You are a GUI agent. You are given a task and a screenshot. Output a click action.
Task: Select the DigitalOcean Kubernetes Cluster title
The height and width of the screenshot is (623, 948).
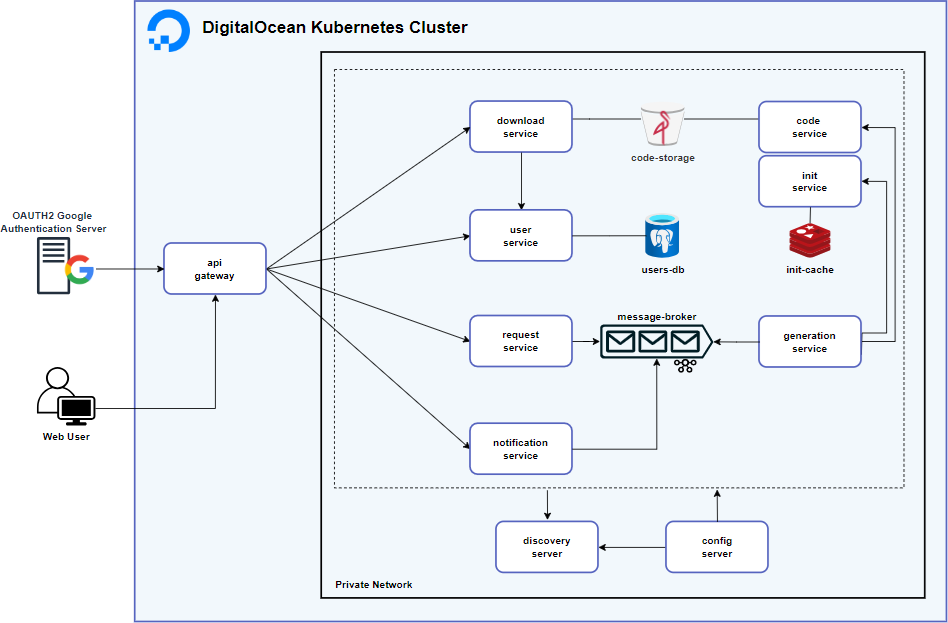(x=334, y=28)
